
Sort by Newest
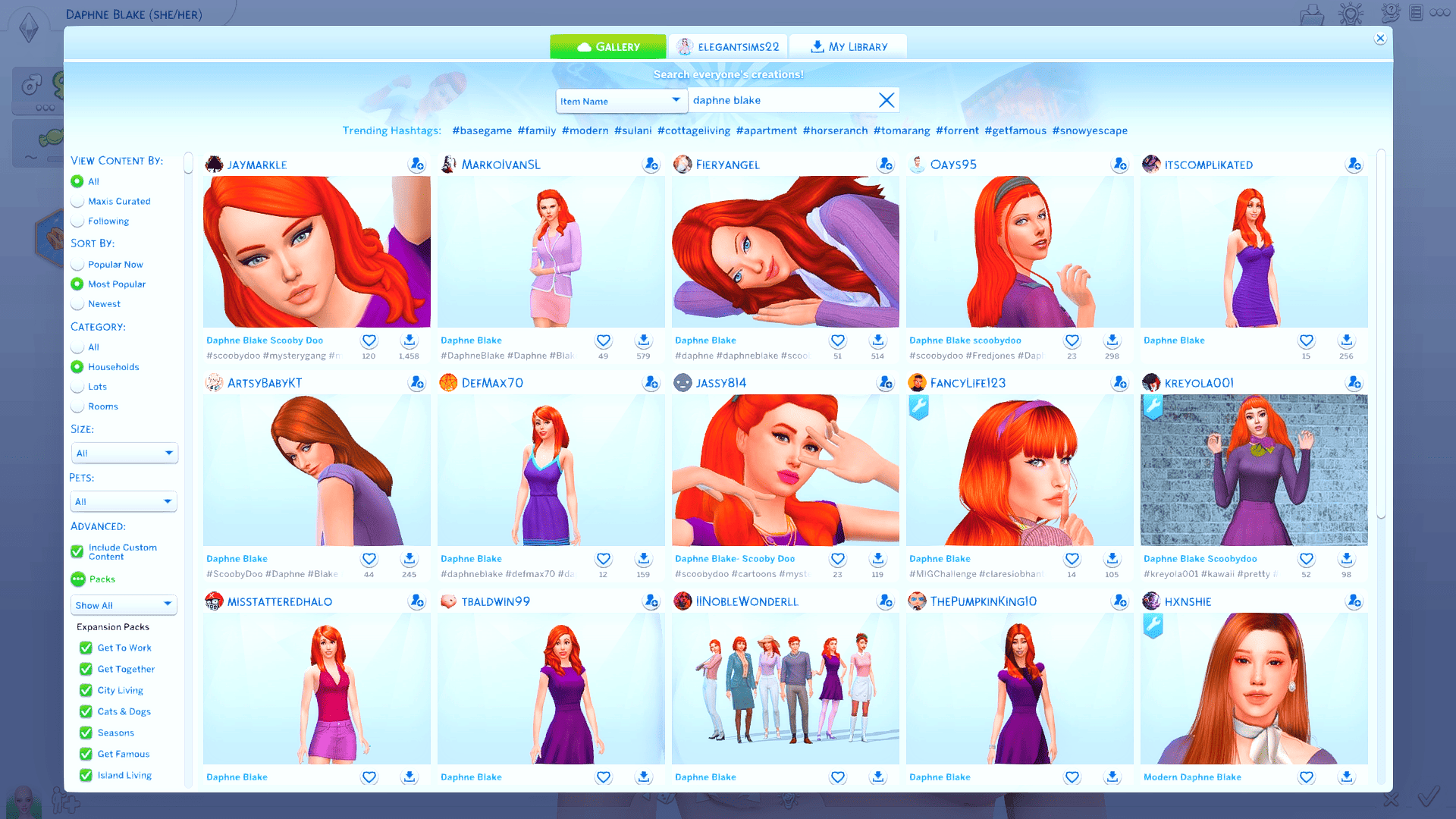77,303
